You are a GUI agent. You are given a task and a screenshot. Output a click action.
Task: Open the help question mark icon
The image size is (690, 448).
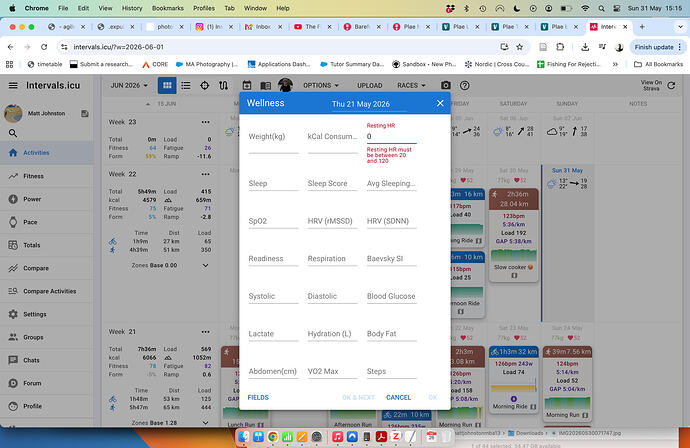pos(464,85)
